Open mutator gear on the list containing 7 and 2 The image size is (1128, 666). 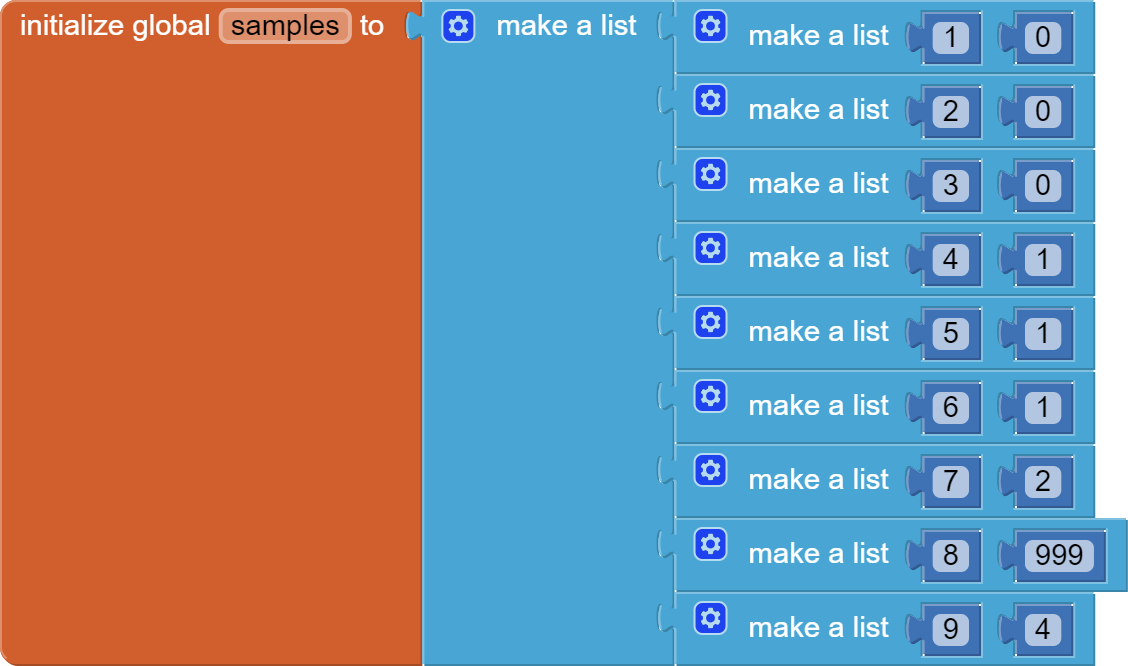(x=710, y=470)
